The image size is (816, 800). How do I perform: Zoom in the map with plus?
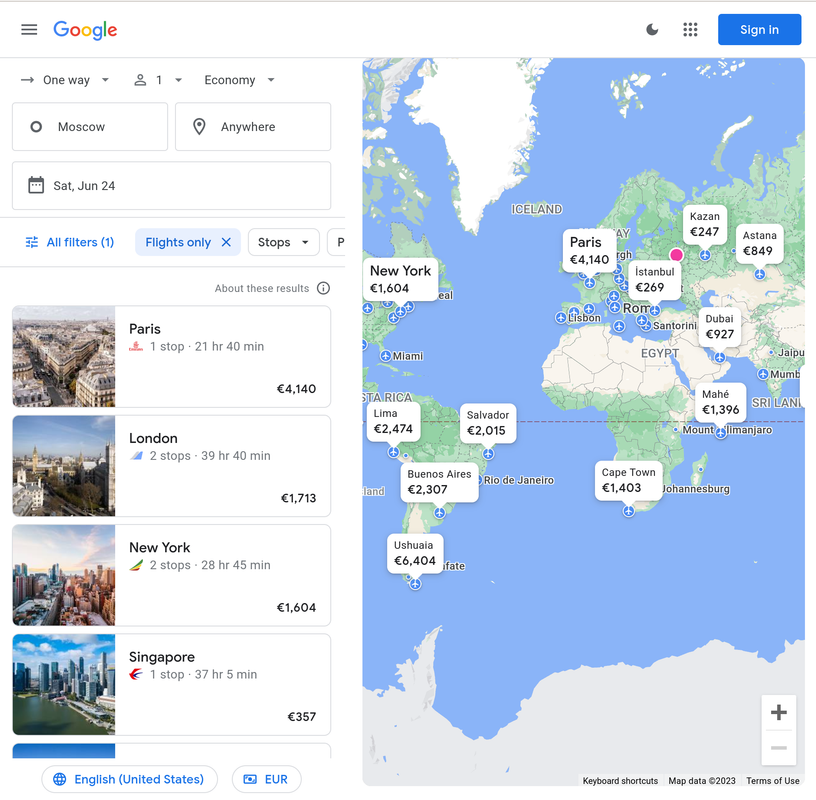click(779, 712)
